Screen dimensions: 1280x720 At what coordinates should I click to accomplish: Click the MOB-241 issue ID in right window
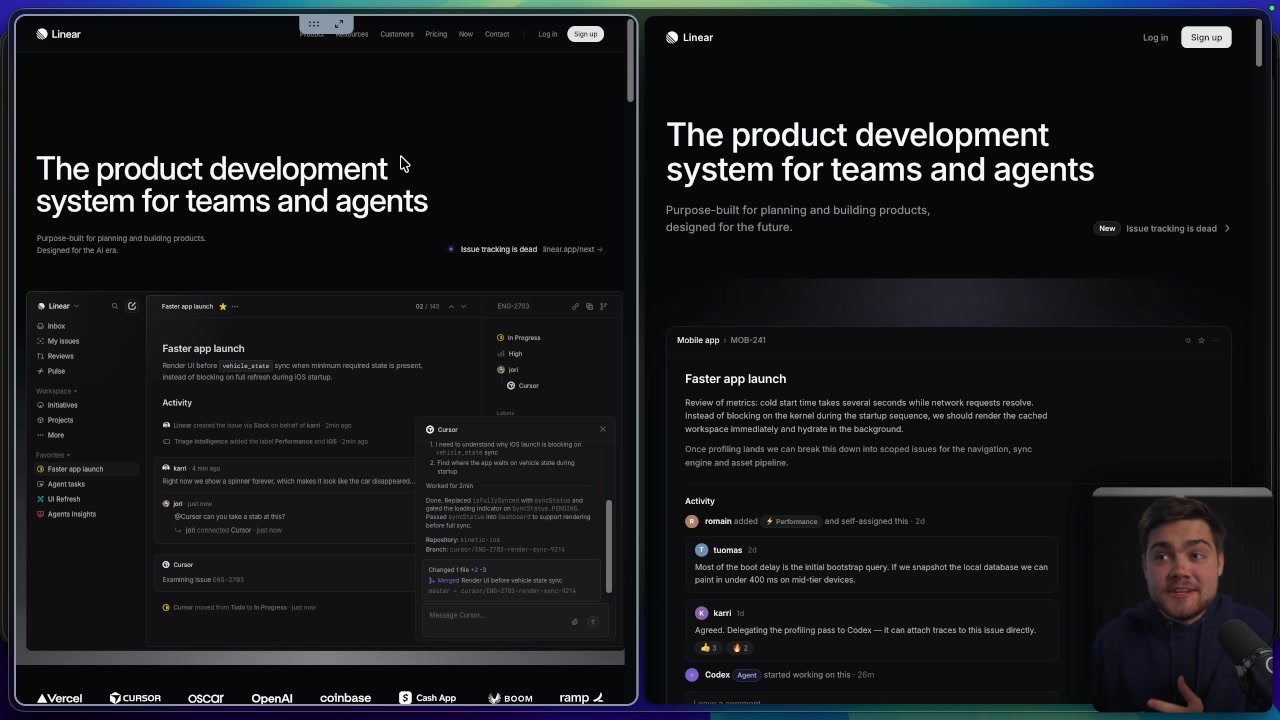tap(748, 340)
